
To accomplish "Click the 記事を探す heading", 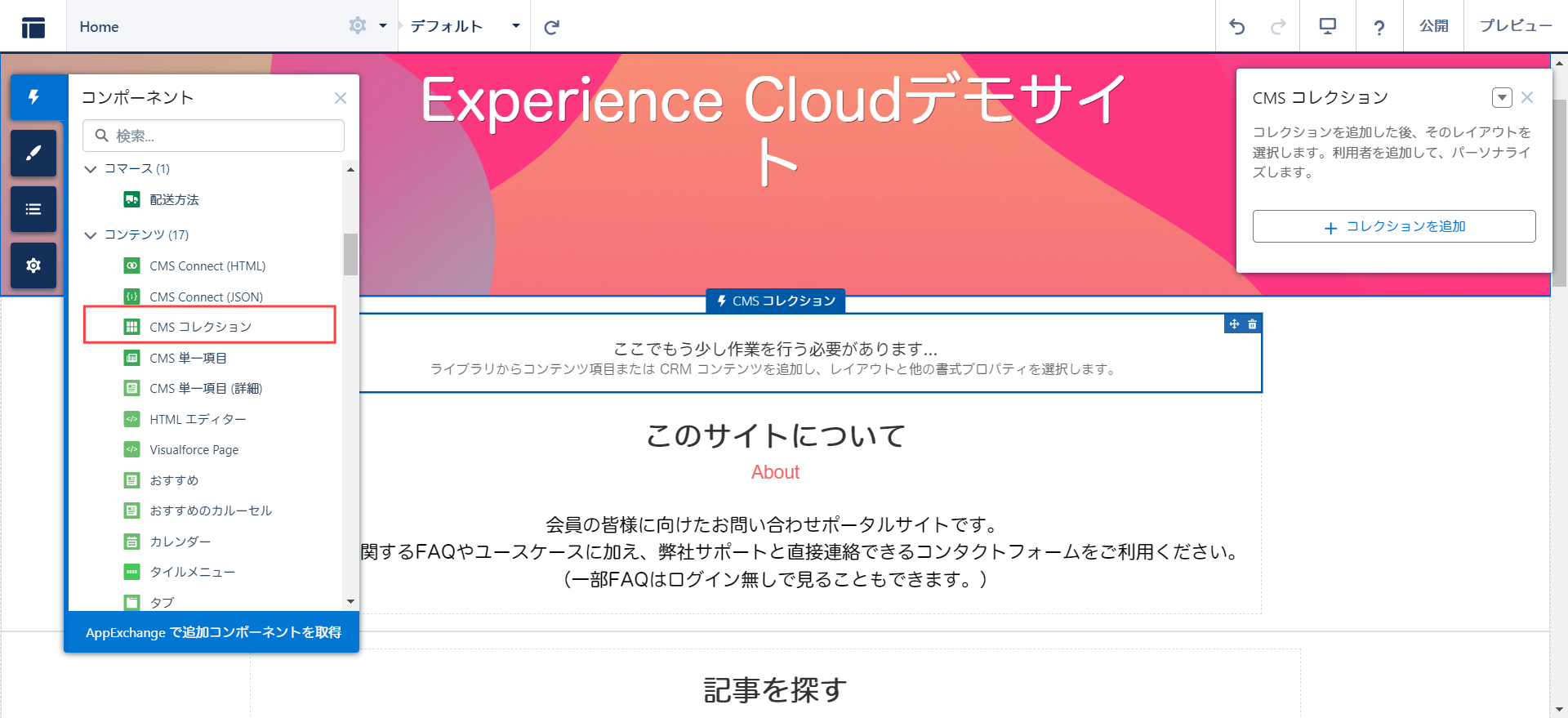I will 775,690.
